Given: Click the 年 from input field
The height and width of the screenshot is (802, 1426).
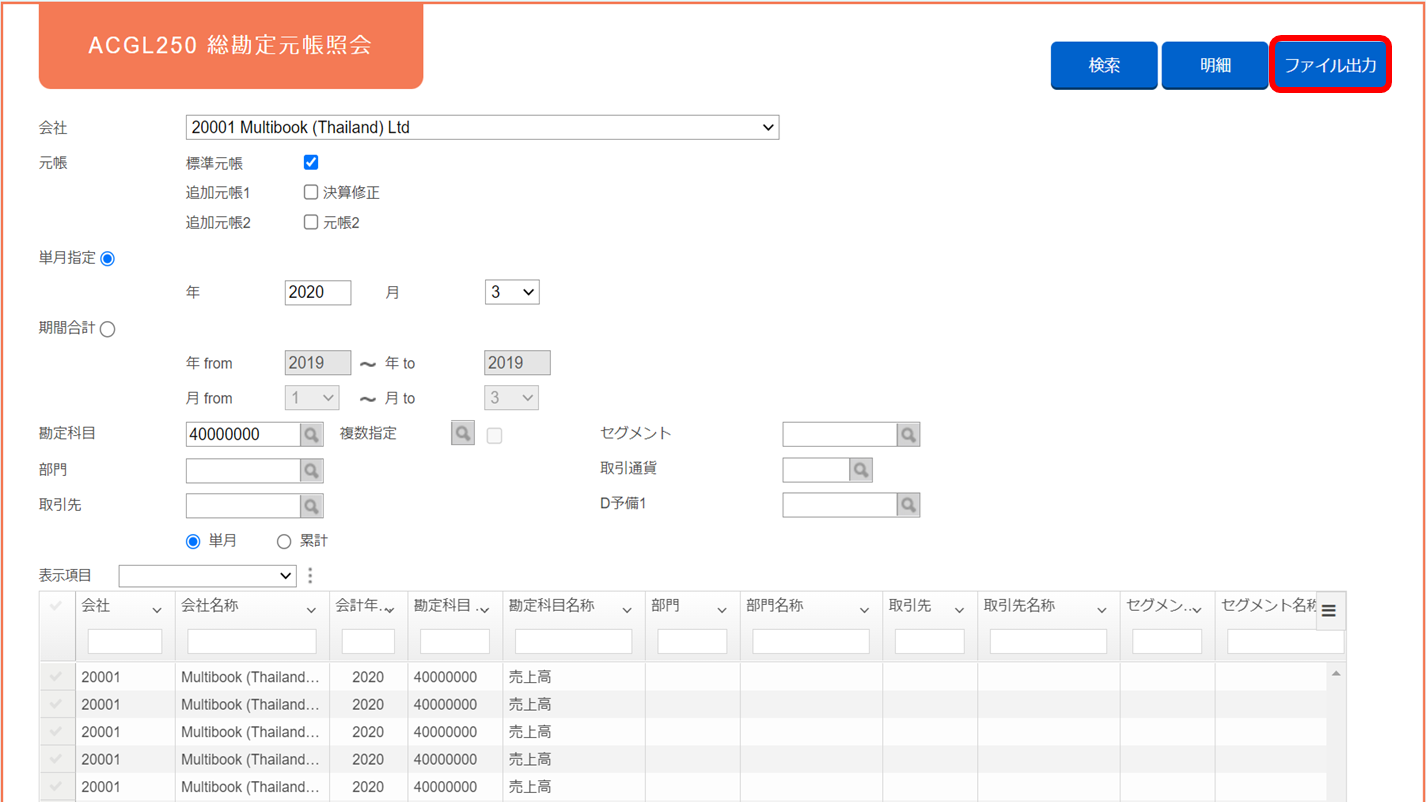Looking at the screenshot, I should pos(318,363).
